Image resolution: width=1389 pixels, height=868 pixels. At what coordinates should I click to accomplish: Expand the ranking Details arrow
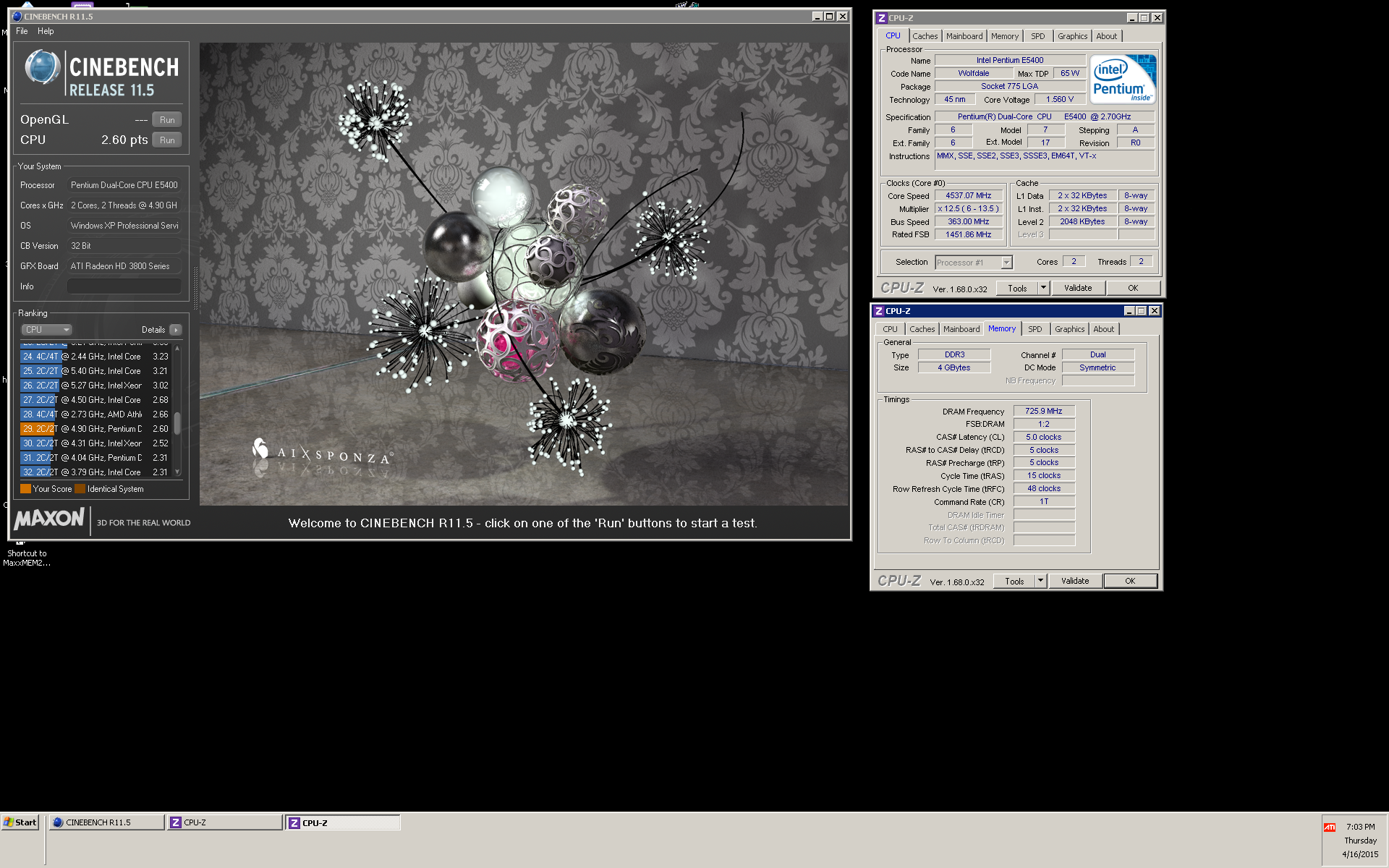coord(176,330)
